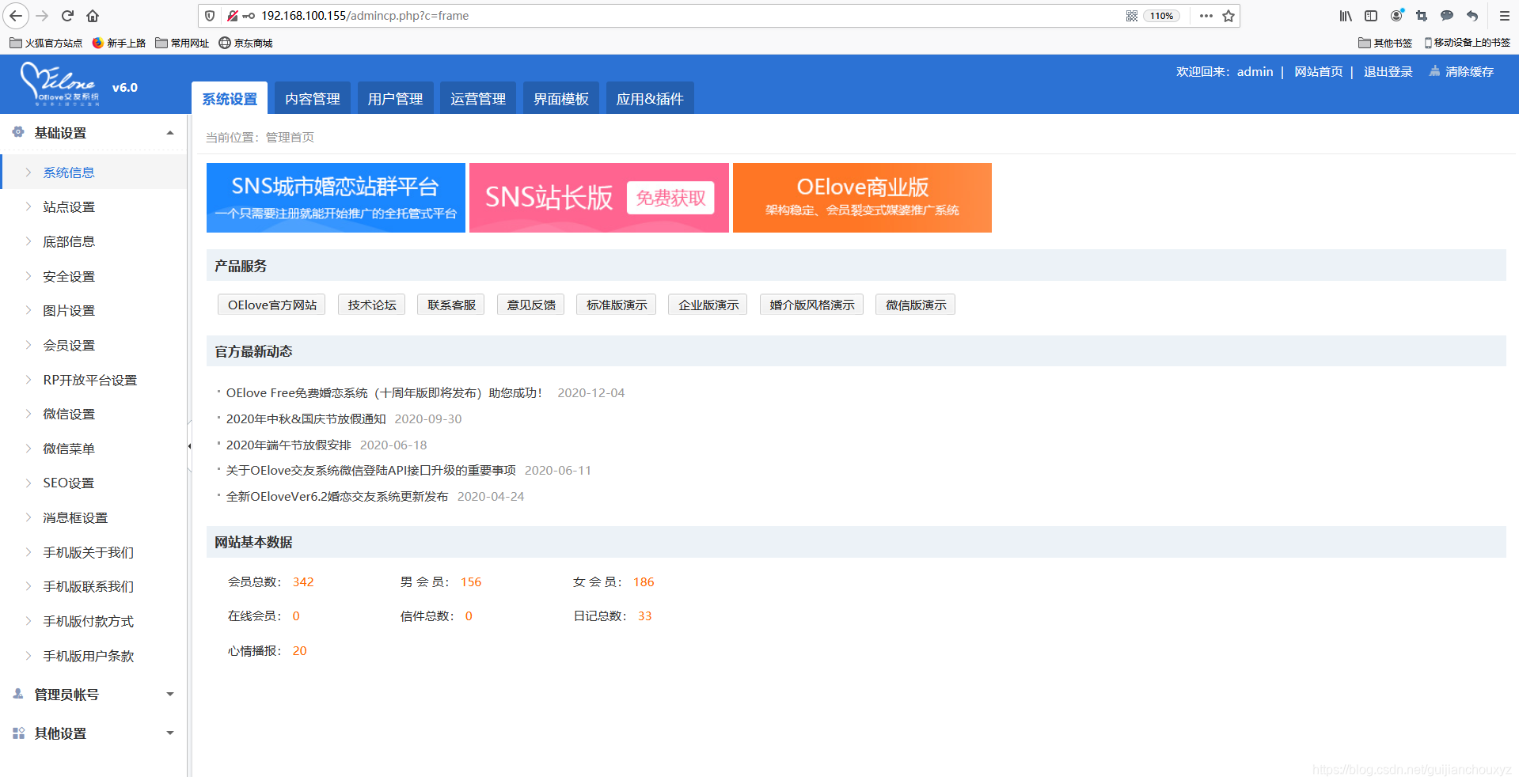This screenshot has width=1519, height=784.
Task: Click the 意见反馈 button
Action: pyautogui.click(x=531, y=305)
